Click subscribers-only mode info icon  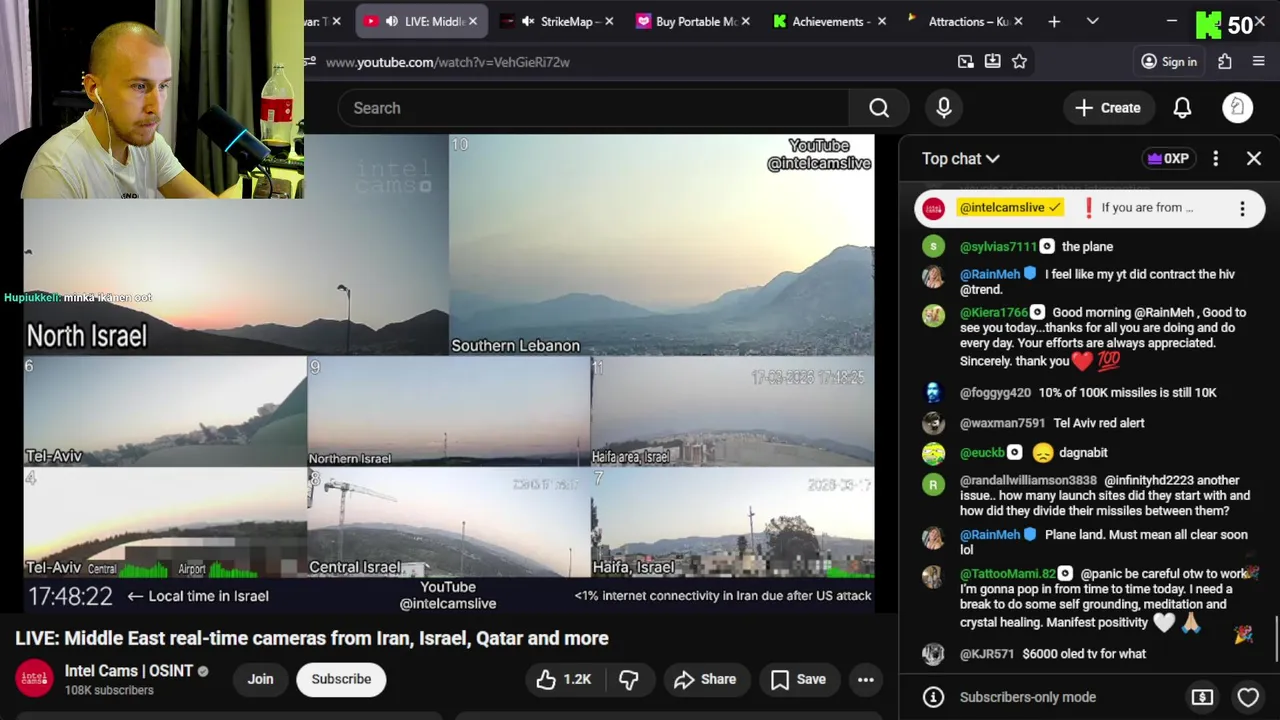[933, 697]
